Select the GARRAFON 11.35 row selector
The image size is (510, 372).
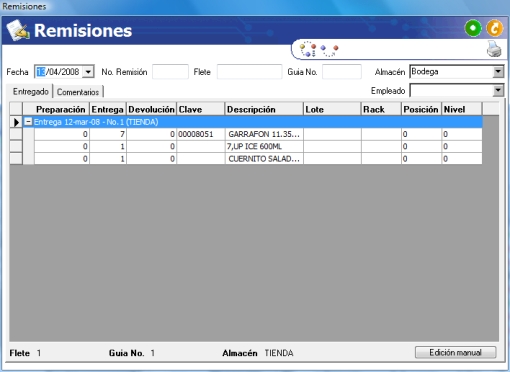coord(16,134)
